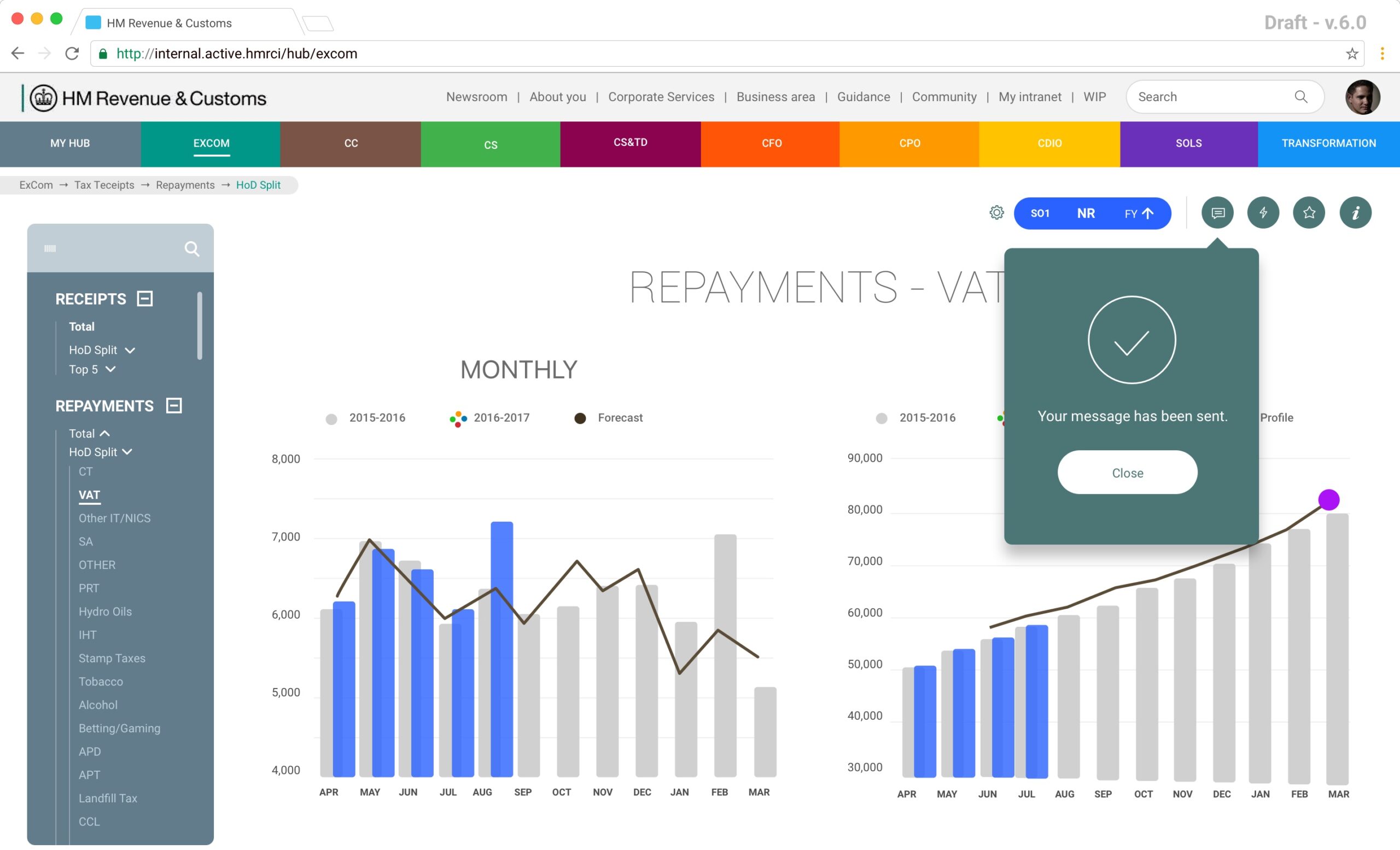The image size is (1400, 850).
Task: Click the lightning bolt action icon
Action: pyautogui.click(x=1263, y=212)
